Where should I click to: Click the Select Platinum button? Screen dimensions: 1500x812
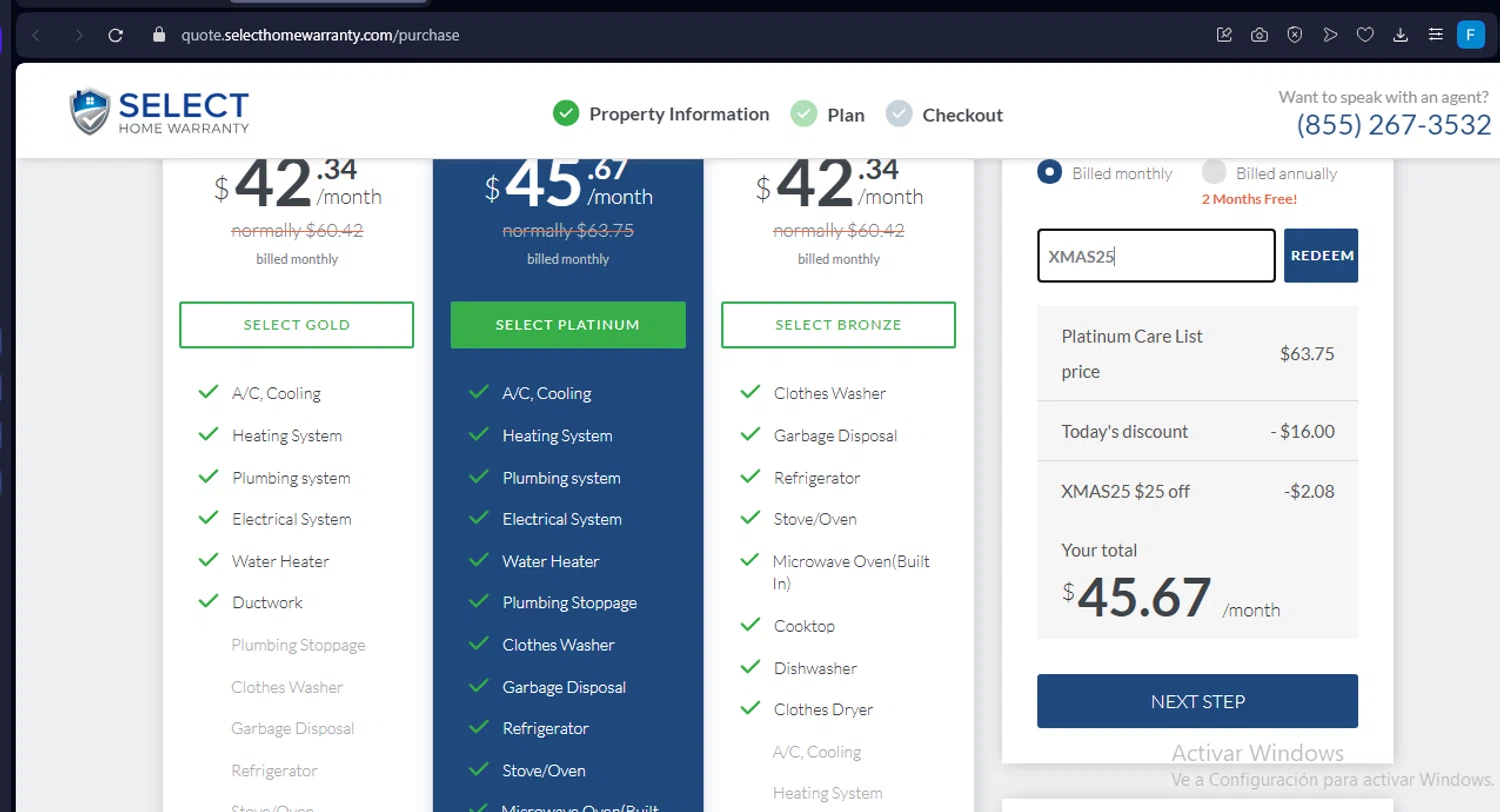click(568, 325)
